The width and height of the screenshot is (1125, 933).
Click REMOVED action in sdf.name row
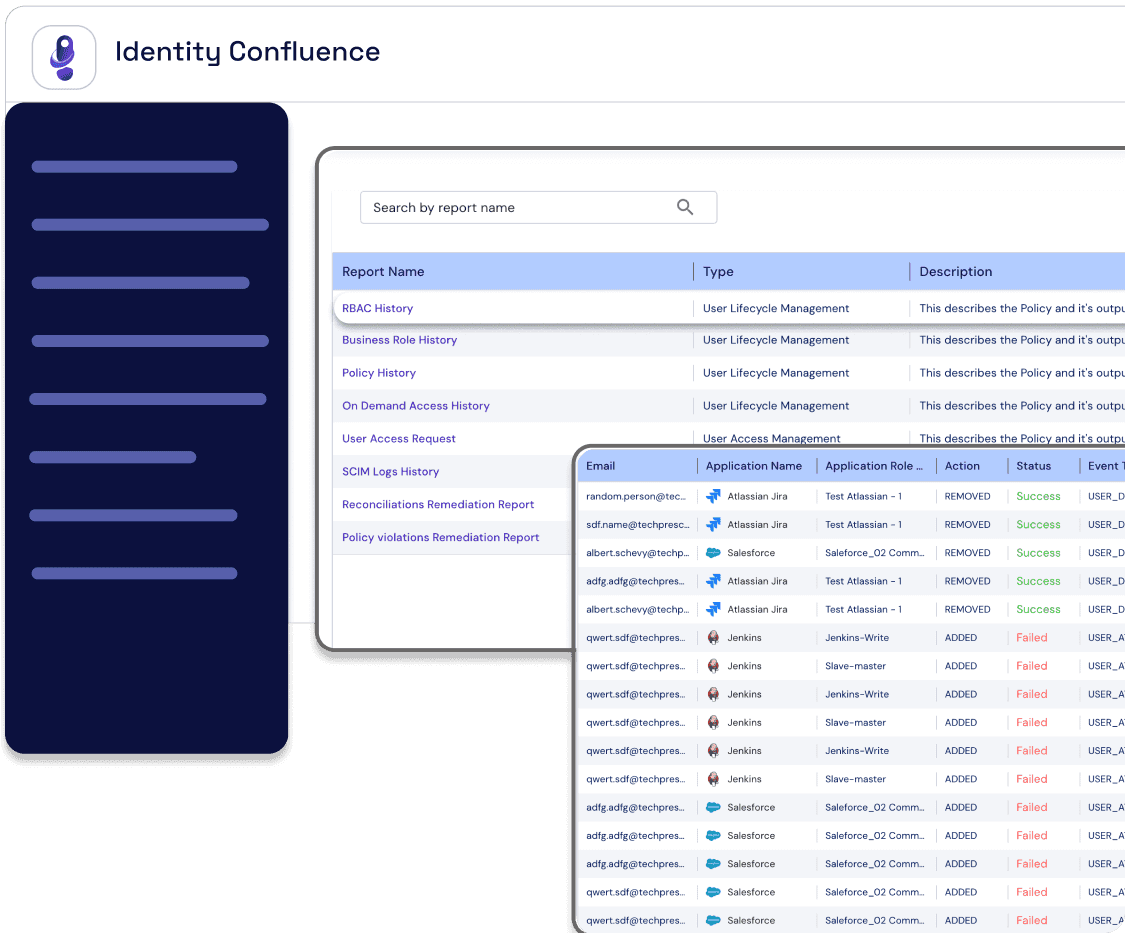[967, 525]
